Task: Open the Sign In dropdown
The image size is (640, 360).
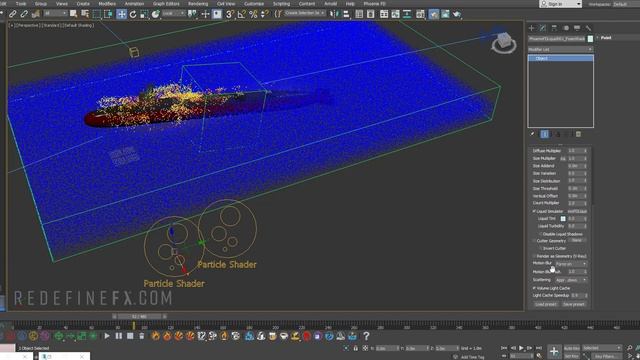Action: pos(560,4)
